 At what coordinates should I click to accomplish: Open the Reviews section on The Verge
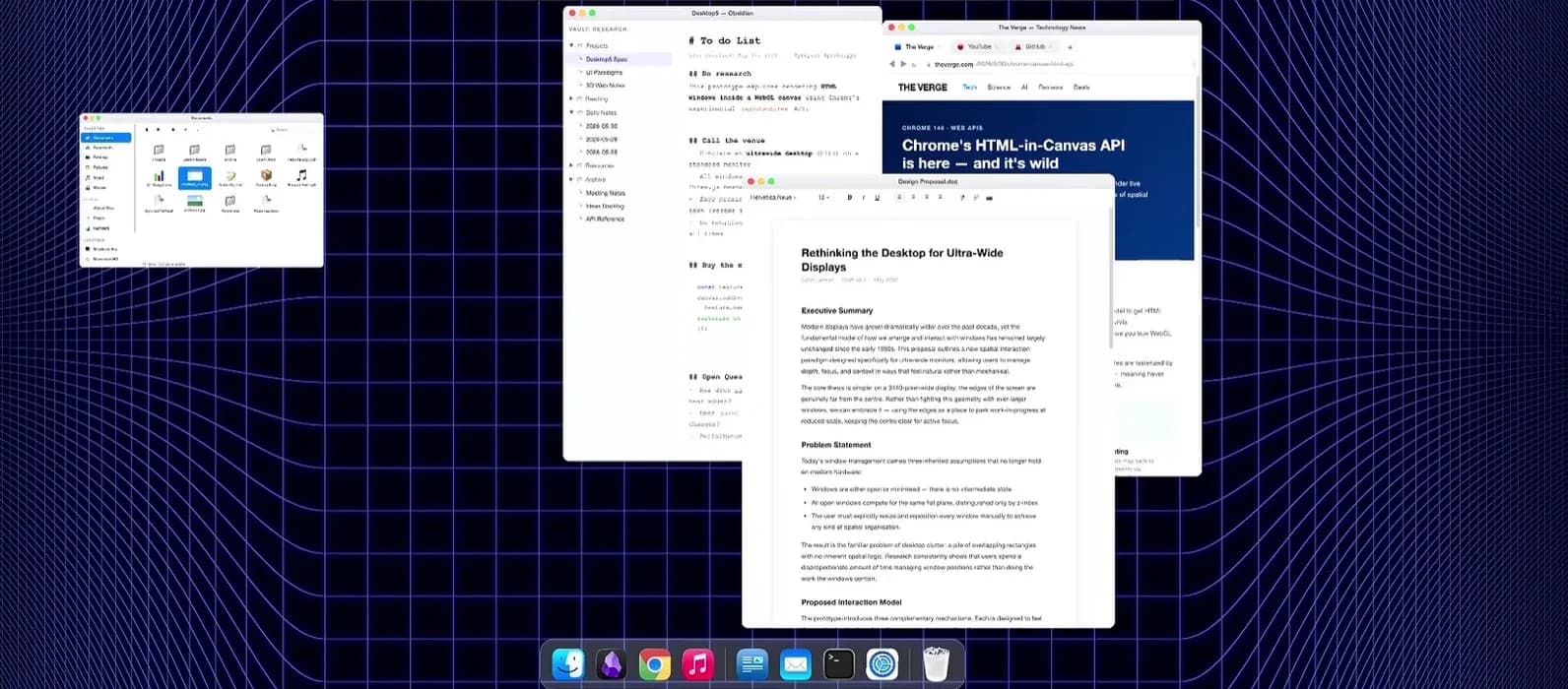(1051, 87)
